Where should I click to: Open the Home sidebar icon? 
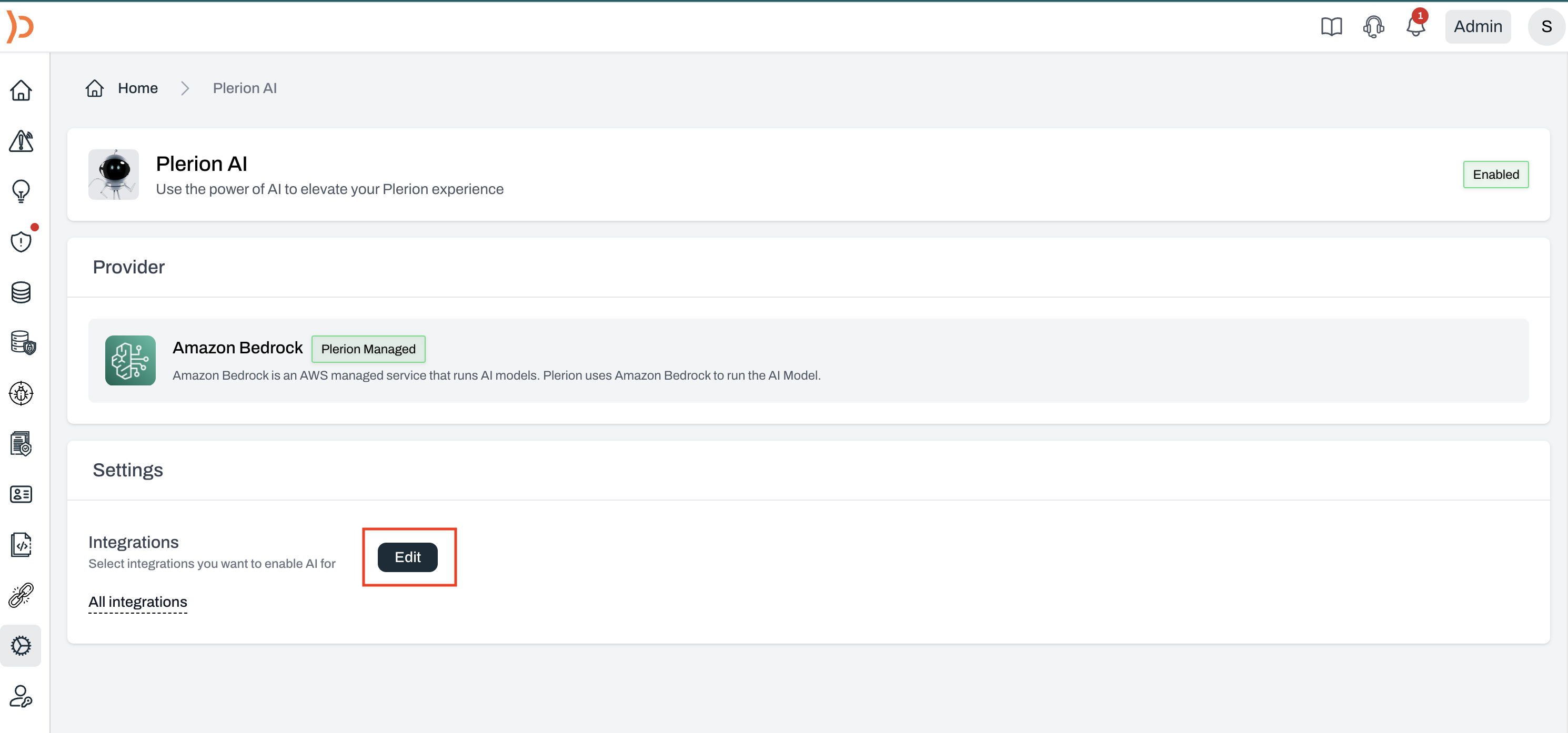click(x=21, y=90)
